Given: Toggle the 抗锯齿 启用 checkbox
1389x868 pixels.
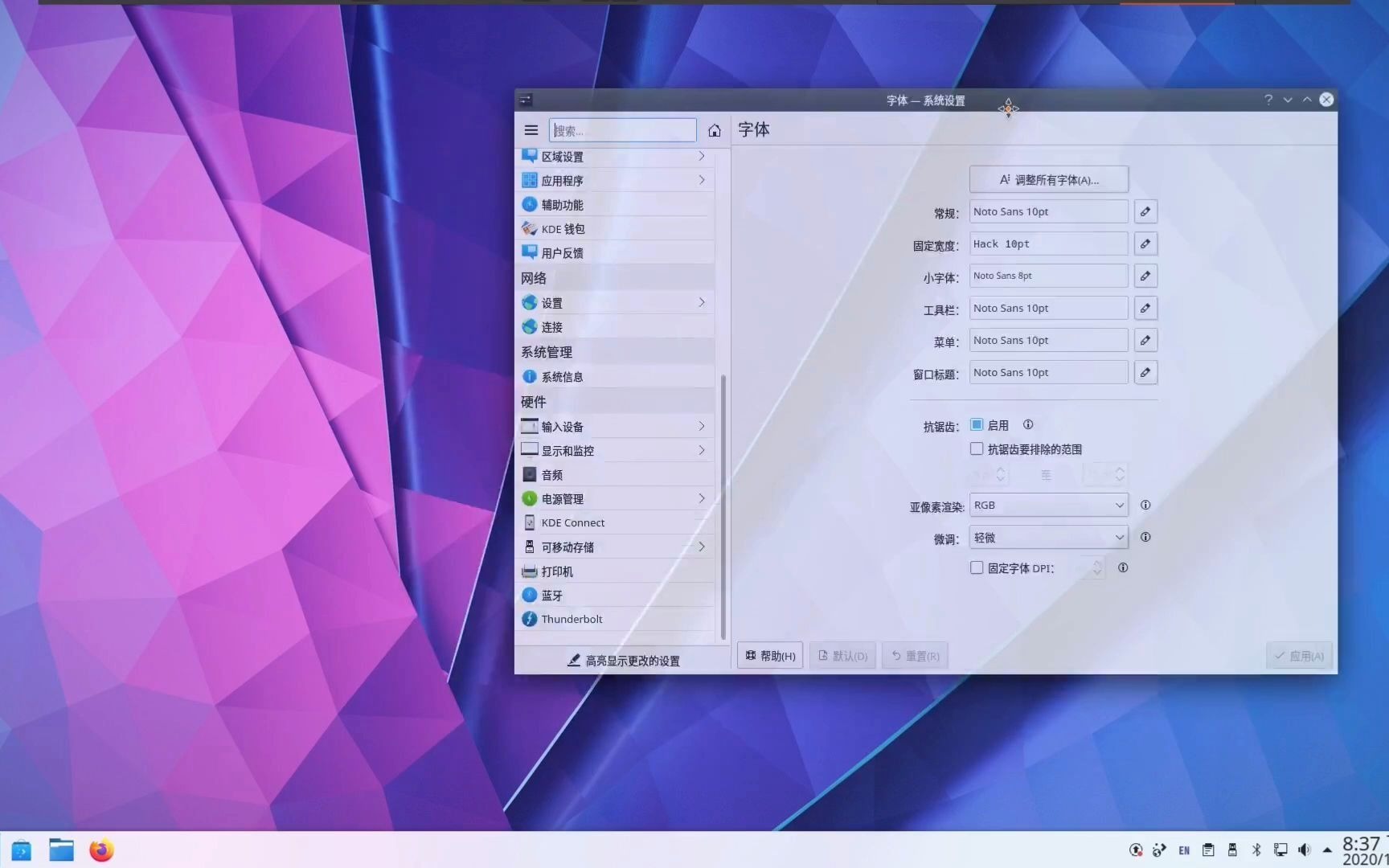Looking at the screenshot, I should pyautogui.click(x=977, y=424).
